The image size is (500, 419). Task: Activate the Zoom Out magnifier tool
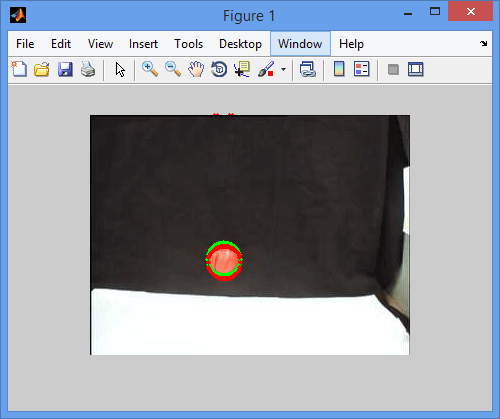tap(173, 69)
